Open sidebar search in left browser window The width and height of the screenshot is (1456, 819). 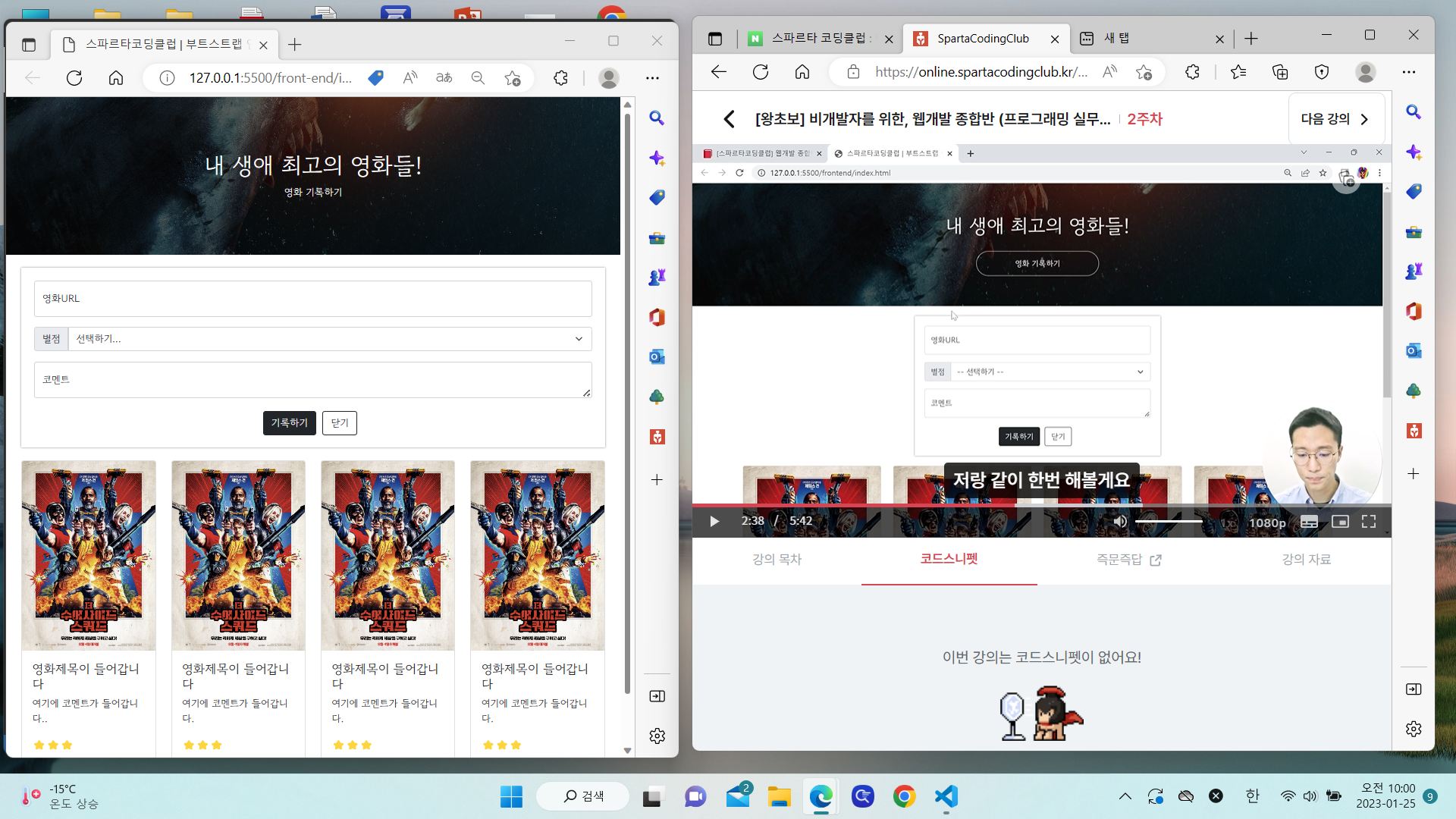click(x=657, y=118)
